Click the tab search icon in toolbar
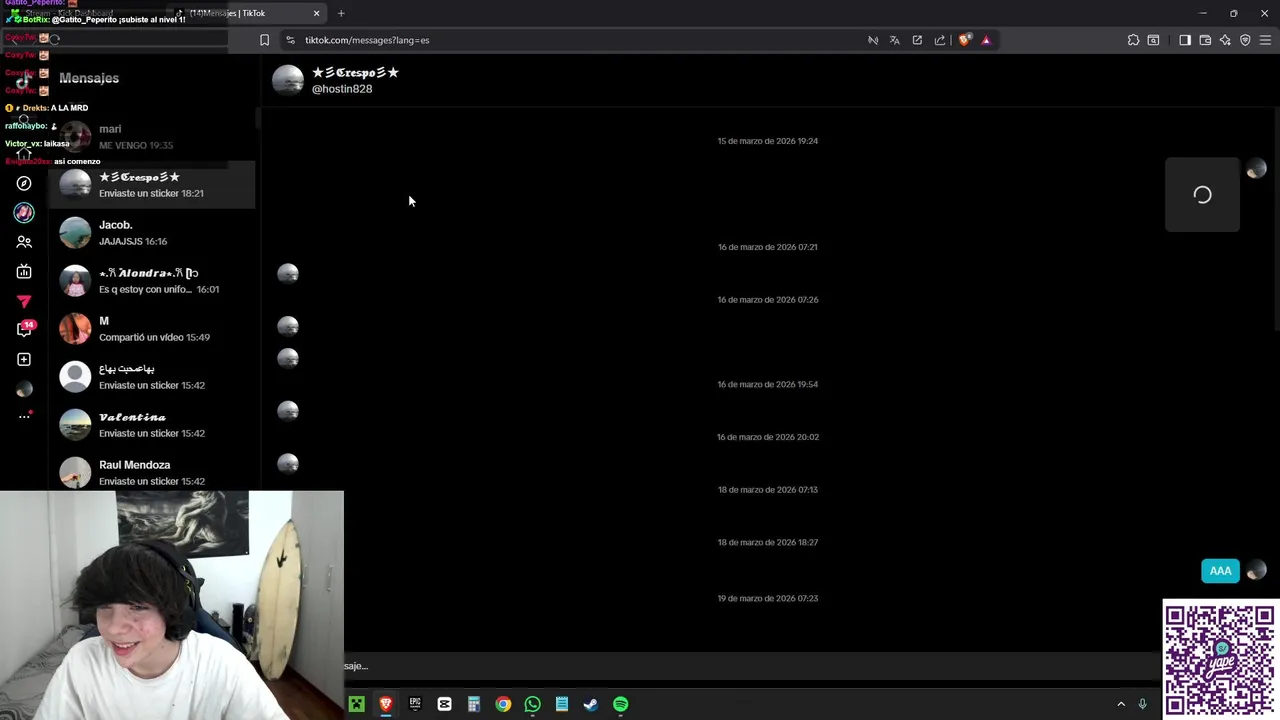The image size is (1280, 720). (x=1153, y=40)
